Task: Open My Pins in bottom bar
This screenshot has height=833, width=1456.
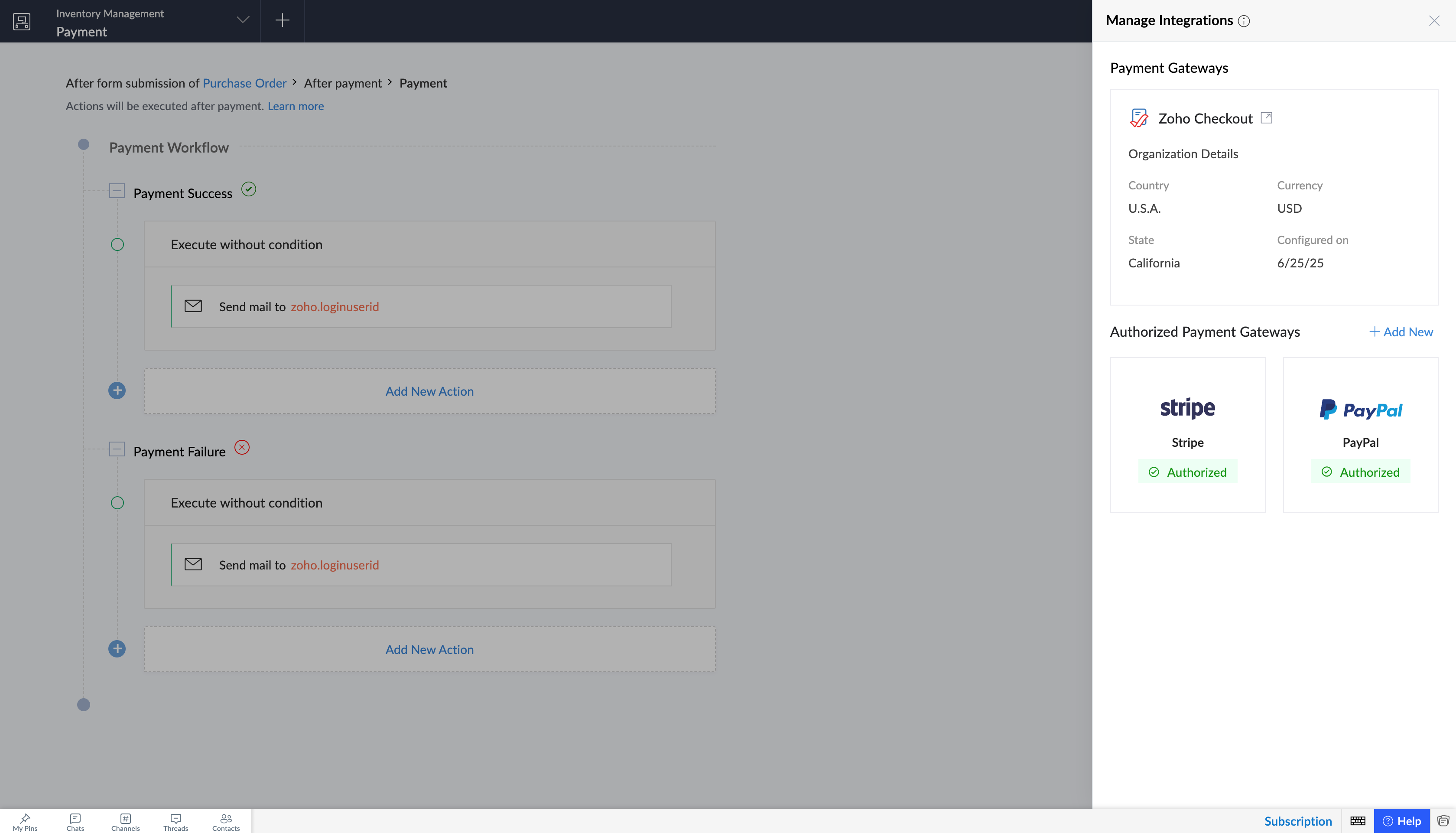Action: (x=25, y=822)
